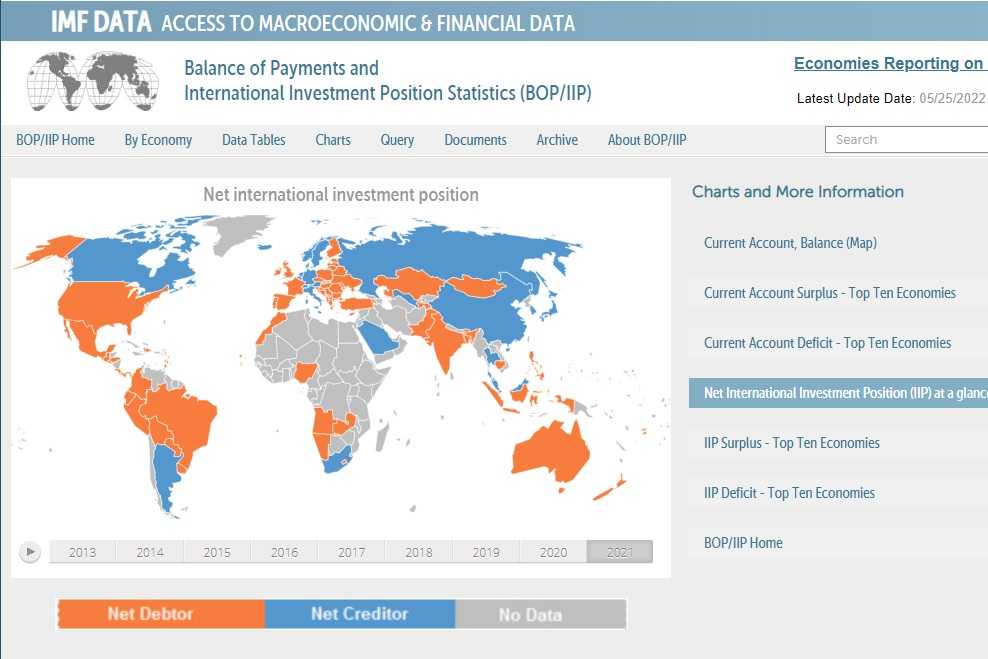Screen dimensions: 988x659
Task: Go to the Charts menu item
Action: tap(333, 140)
